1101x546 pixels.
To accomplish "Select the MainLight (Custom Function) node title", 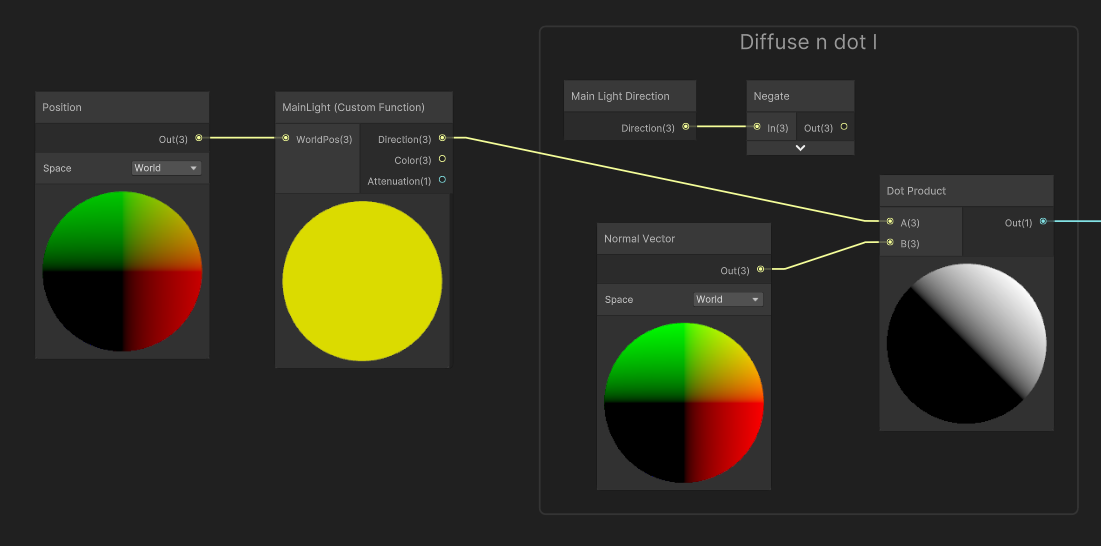I will [353, 107].
